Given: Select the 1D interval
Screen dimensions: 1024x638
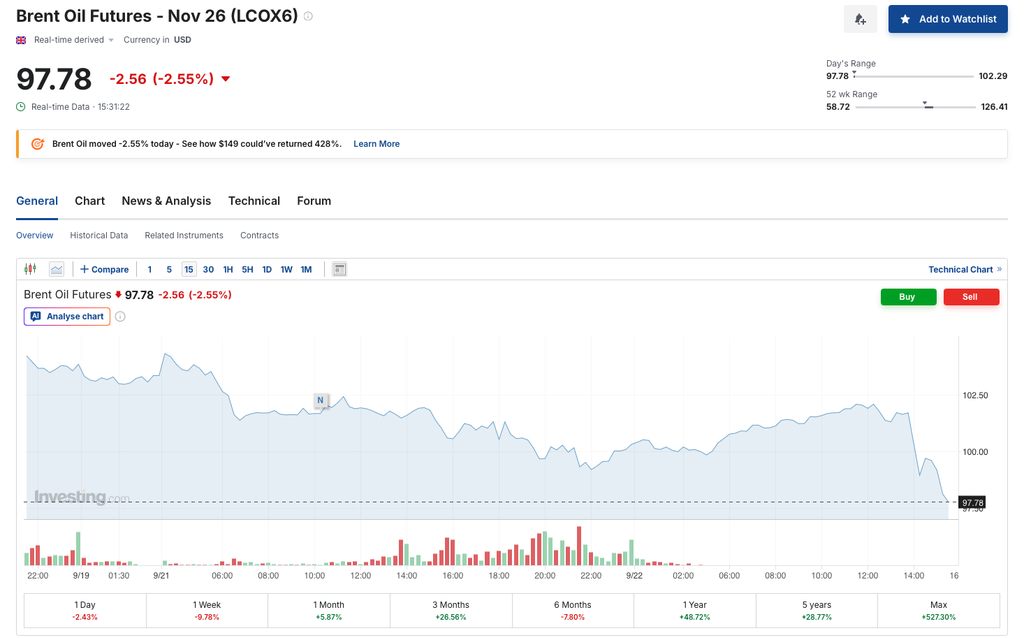Looking at the screenshot, I should click(267, 269).
